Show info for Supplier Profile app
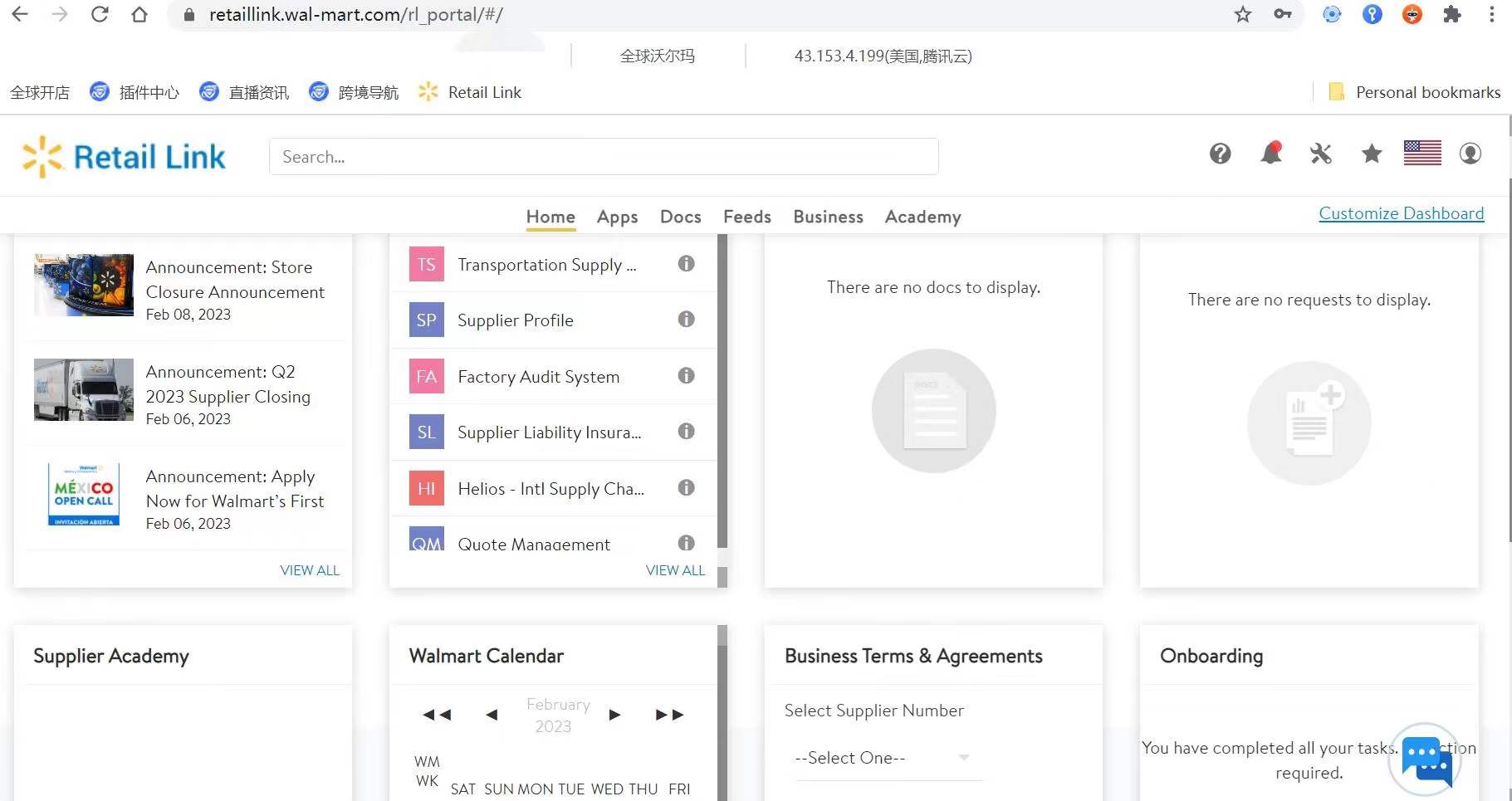This screenshot has width=1512, height=801. point(686,319)
